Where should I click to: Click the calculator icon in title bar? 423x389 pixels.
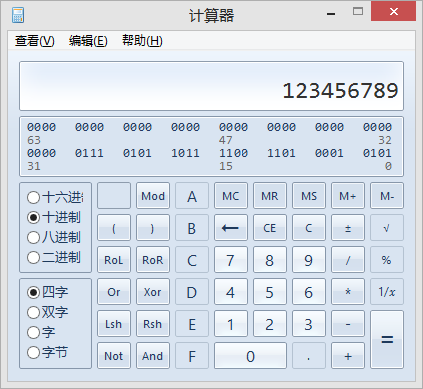pos(18,15)
